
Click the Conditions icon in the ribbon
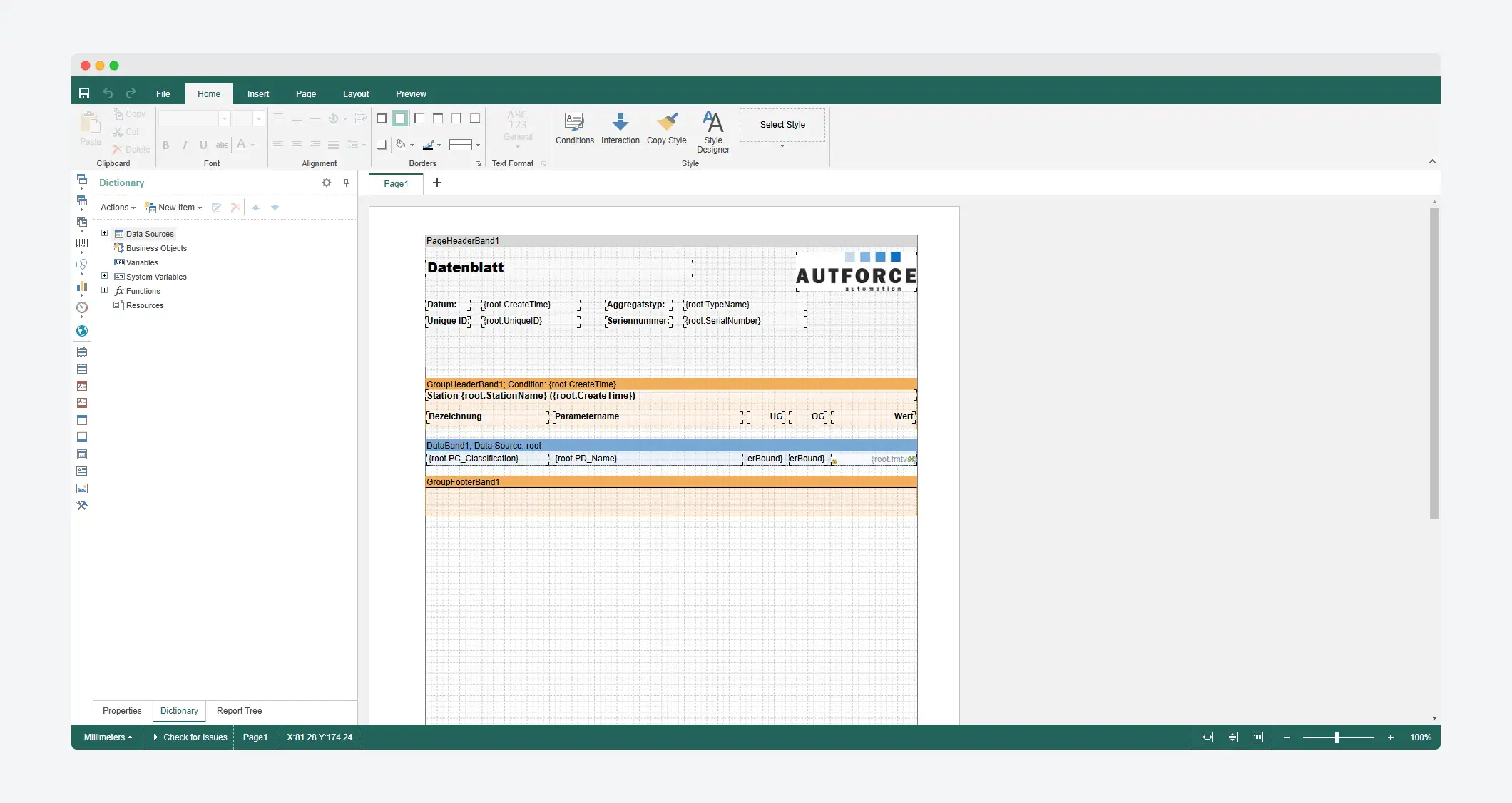click(x=574, y=123)
